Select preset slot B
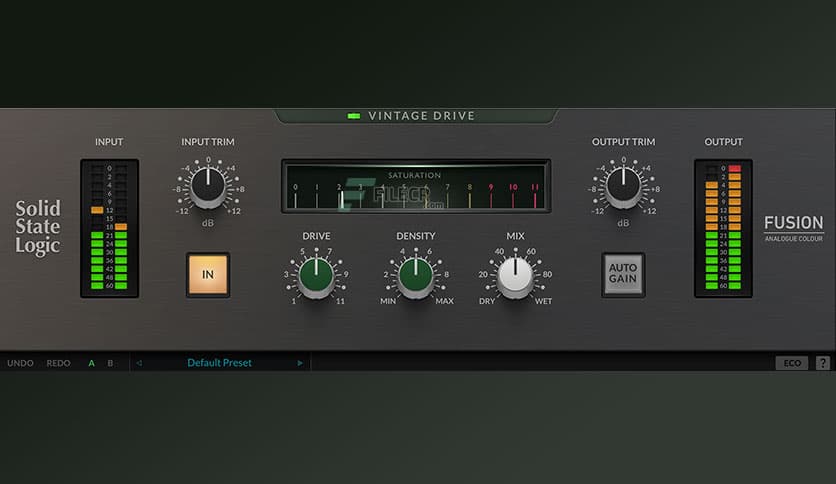The height and width of the screenshot is (484, 836). coord(110,363)
